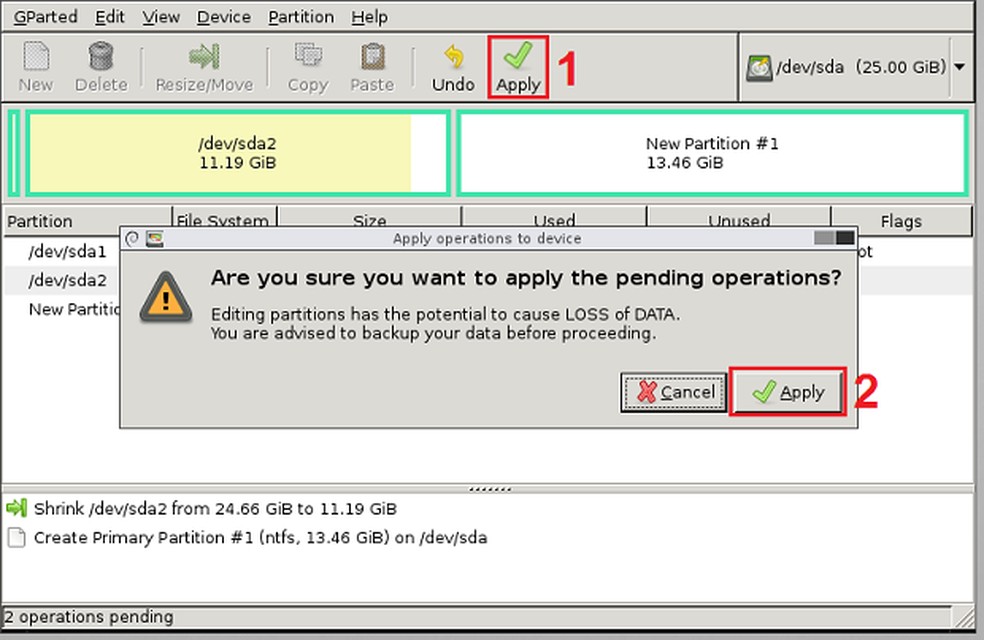
Task: Click the dialog window menu icon
Action: coord(132,238)
